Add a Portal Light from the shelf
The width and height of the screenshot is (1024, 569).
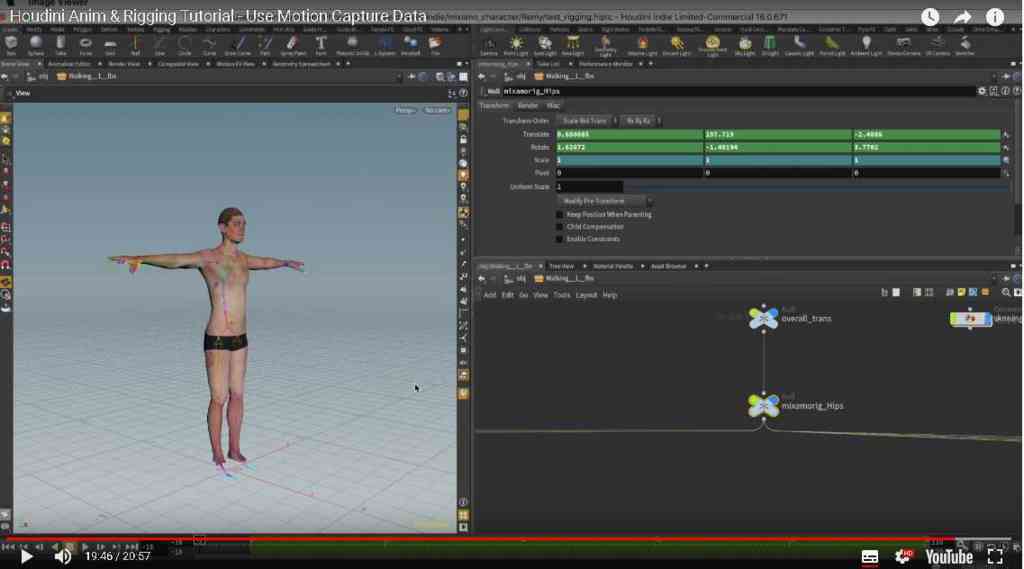[x=831, y=45]
